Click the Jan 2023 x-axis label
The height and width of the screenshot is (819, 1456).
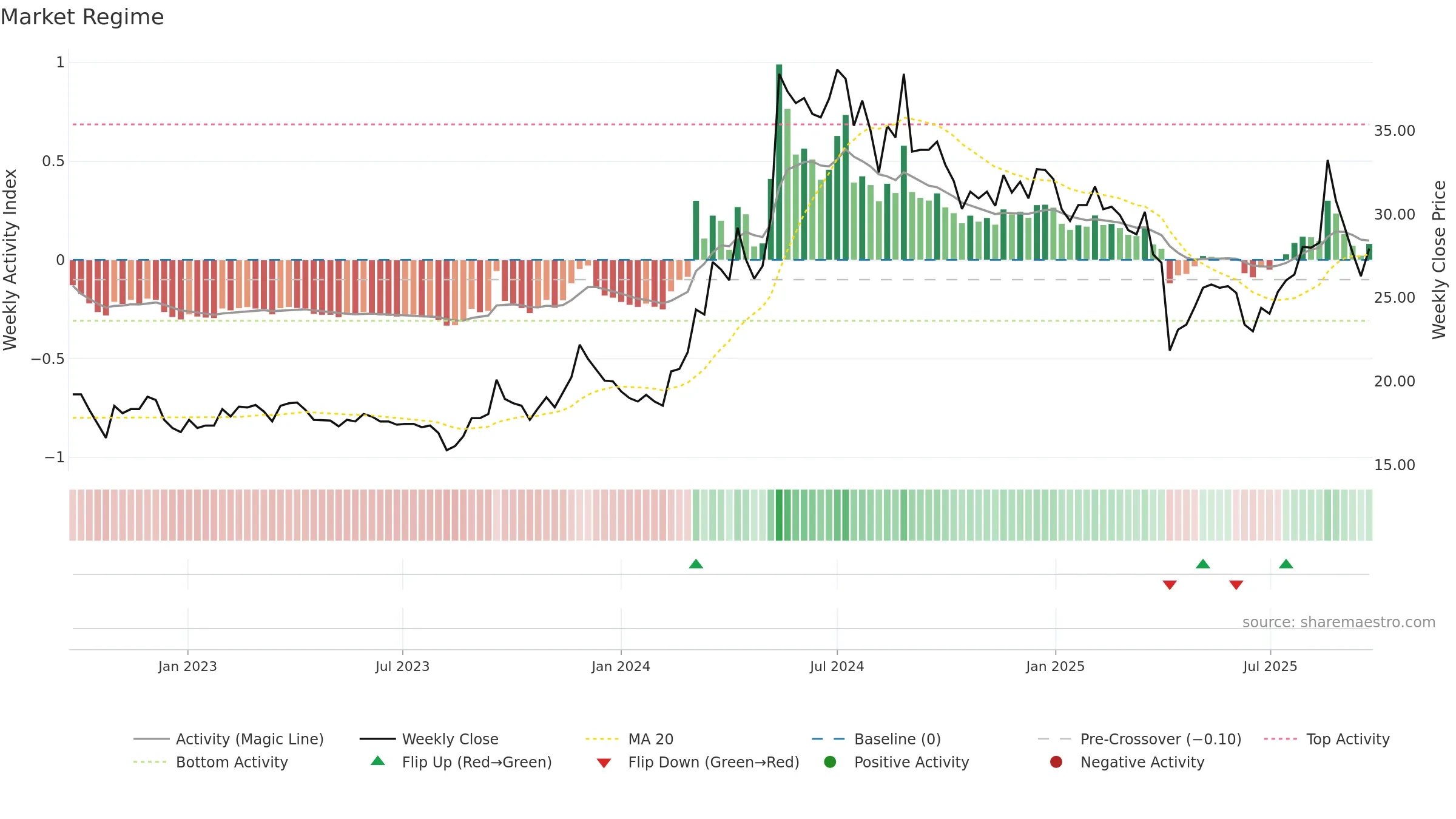(187, 666)
